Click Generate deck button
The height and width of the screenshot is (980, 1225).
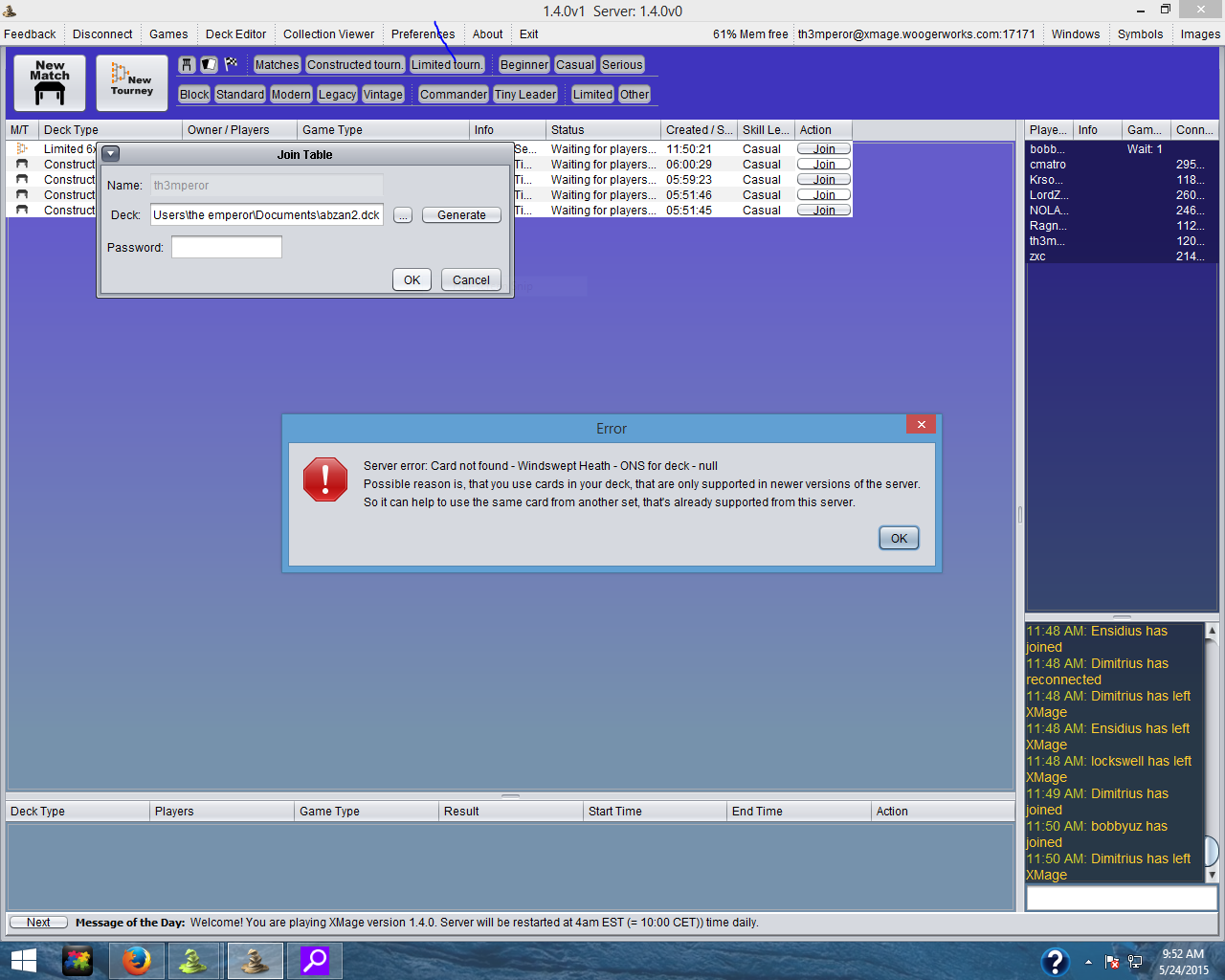tap(461, 215)
